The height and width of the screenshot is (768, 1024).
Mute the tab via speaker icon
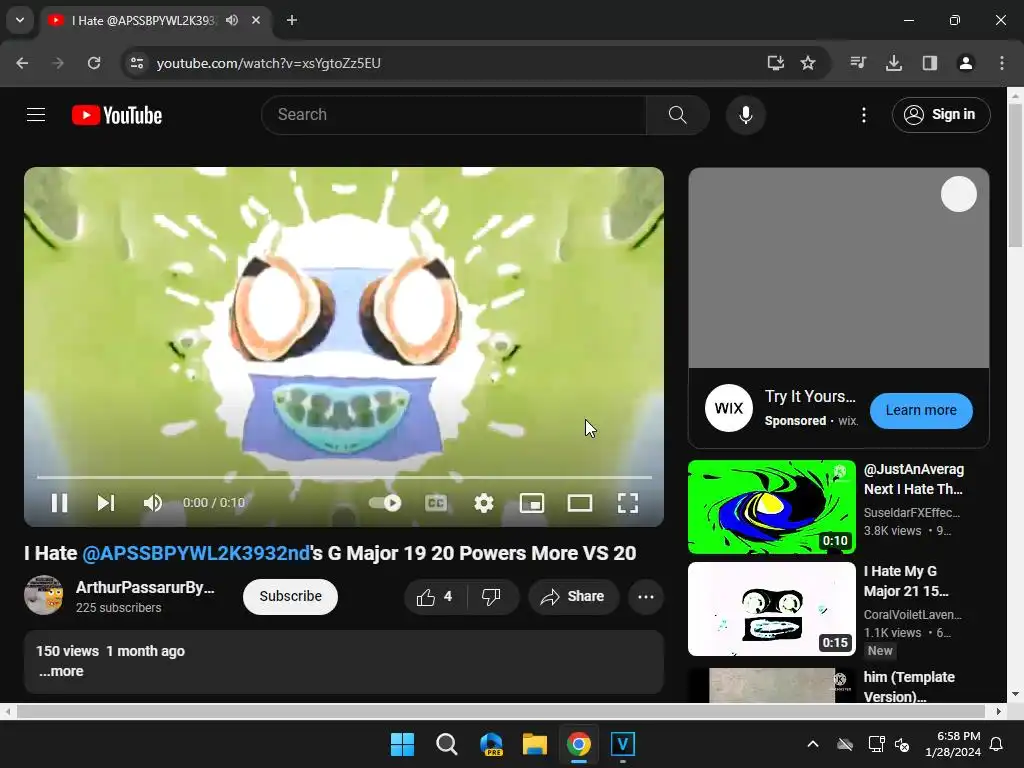coord(232,20)
